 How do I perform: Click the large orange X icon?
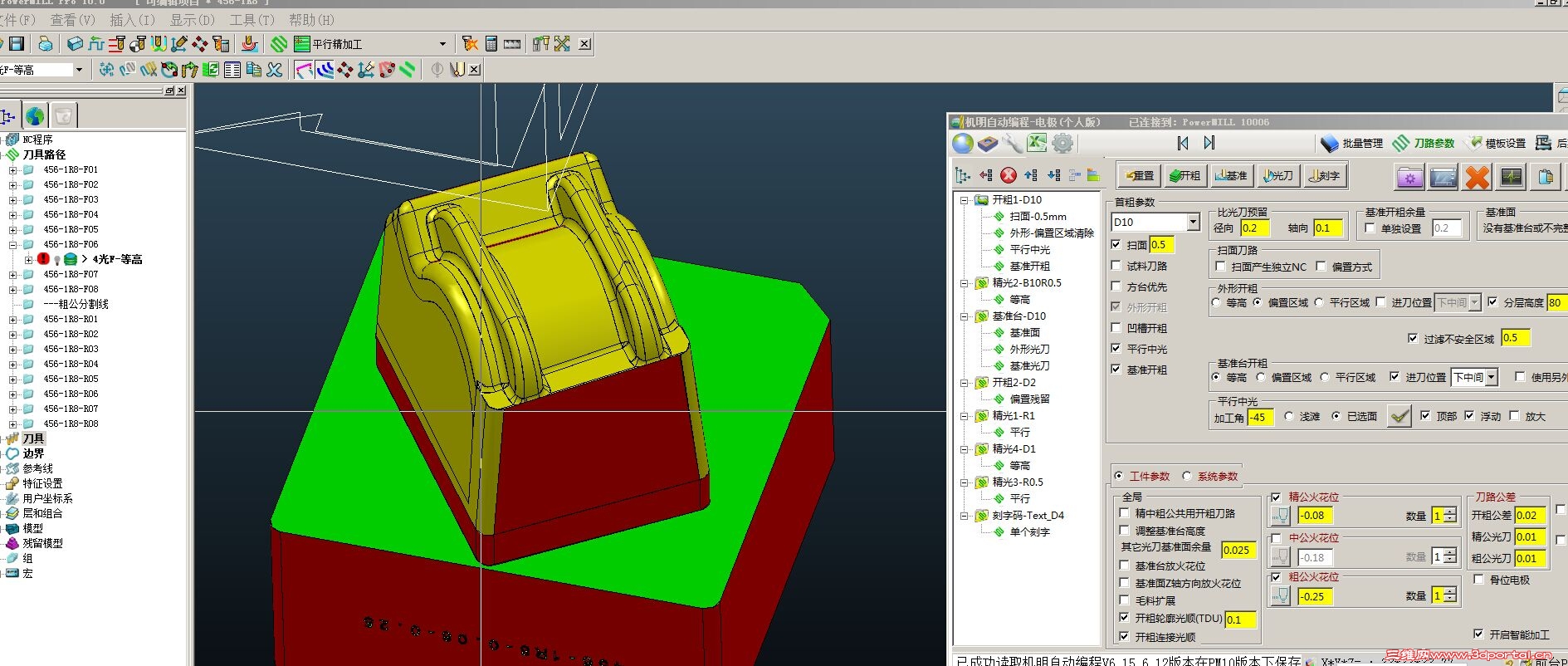(1478, 176)
